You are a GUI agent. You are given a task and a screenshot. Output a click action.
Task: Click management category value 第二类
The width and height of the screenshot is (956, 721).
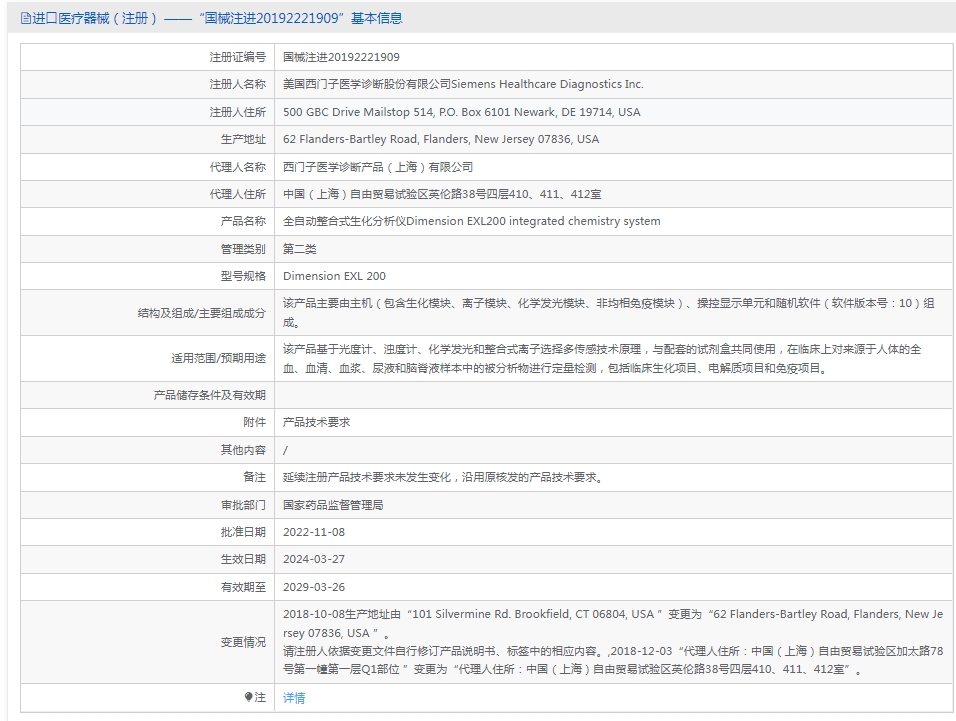pos(299,249)
